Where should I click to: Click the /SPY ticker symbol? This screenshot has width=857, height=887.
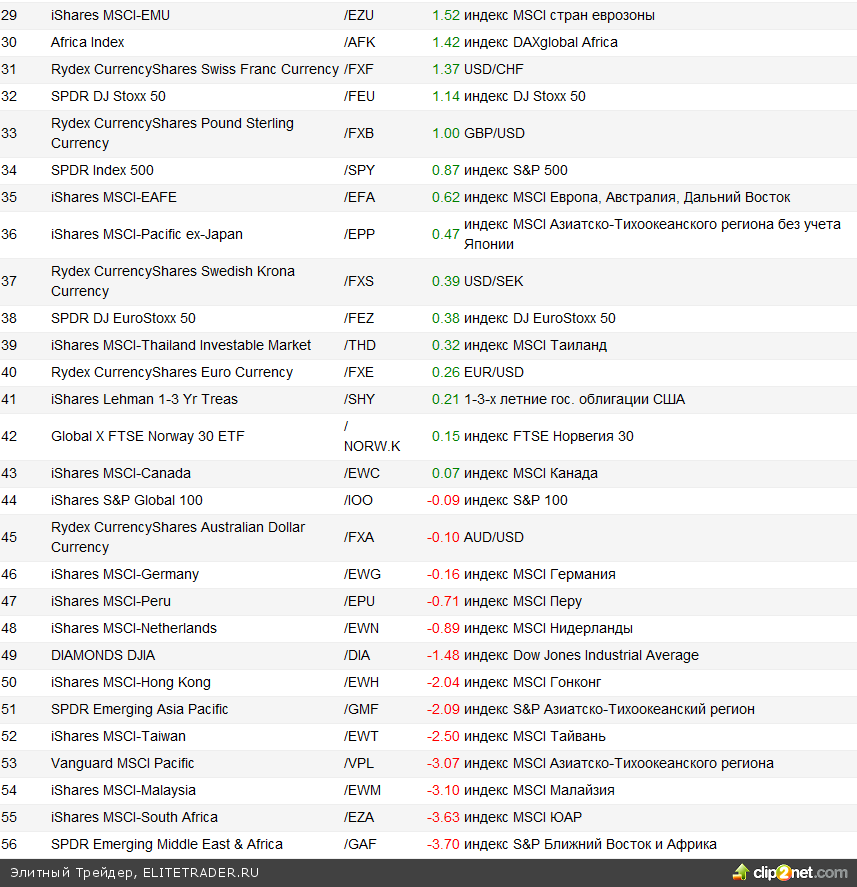coord(360,170)
